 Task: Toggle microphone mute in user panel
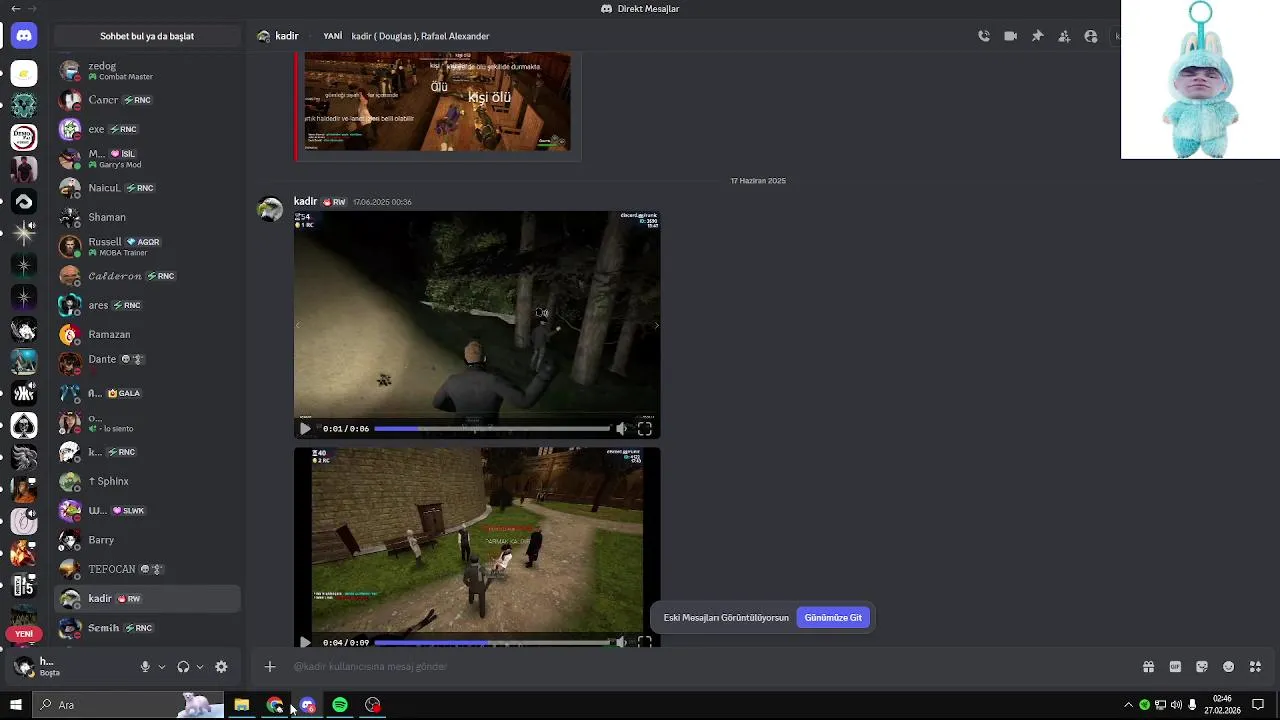[145, 667]
